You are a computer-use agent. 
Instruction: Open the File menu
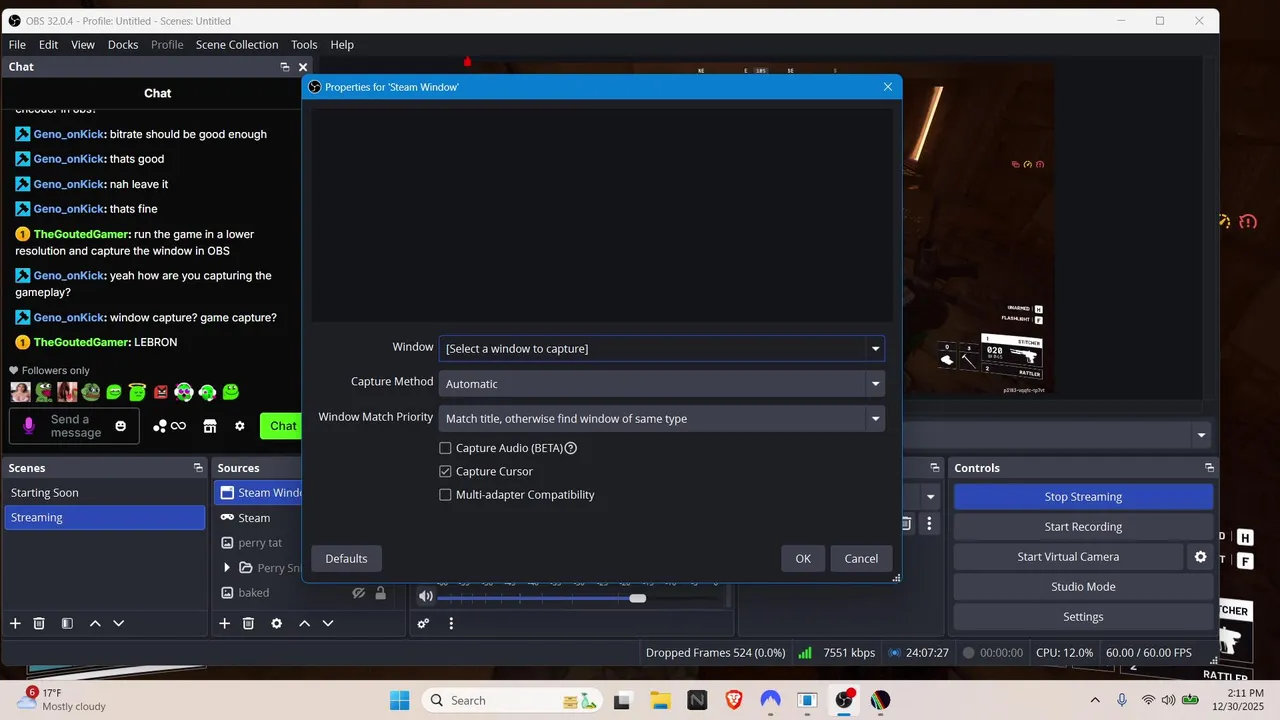(x=17, y=44)
